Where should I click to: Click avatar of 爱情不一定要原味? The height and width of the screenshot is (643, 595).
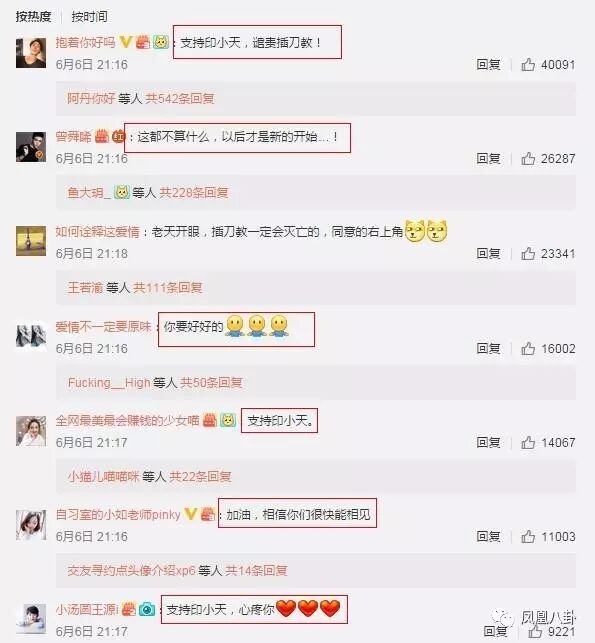pyautogui.click(x=31, y=336)
